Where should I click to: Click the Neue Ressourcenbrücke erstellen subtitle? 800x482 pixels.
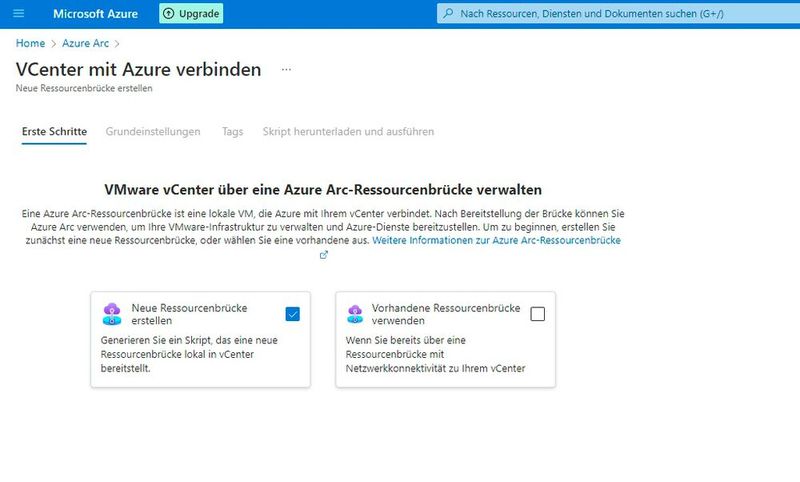pos(84,88)
